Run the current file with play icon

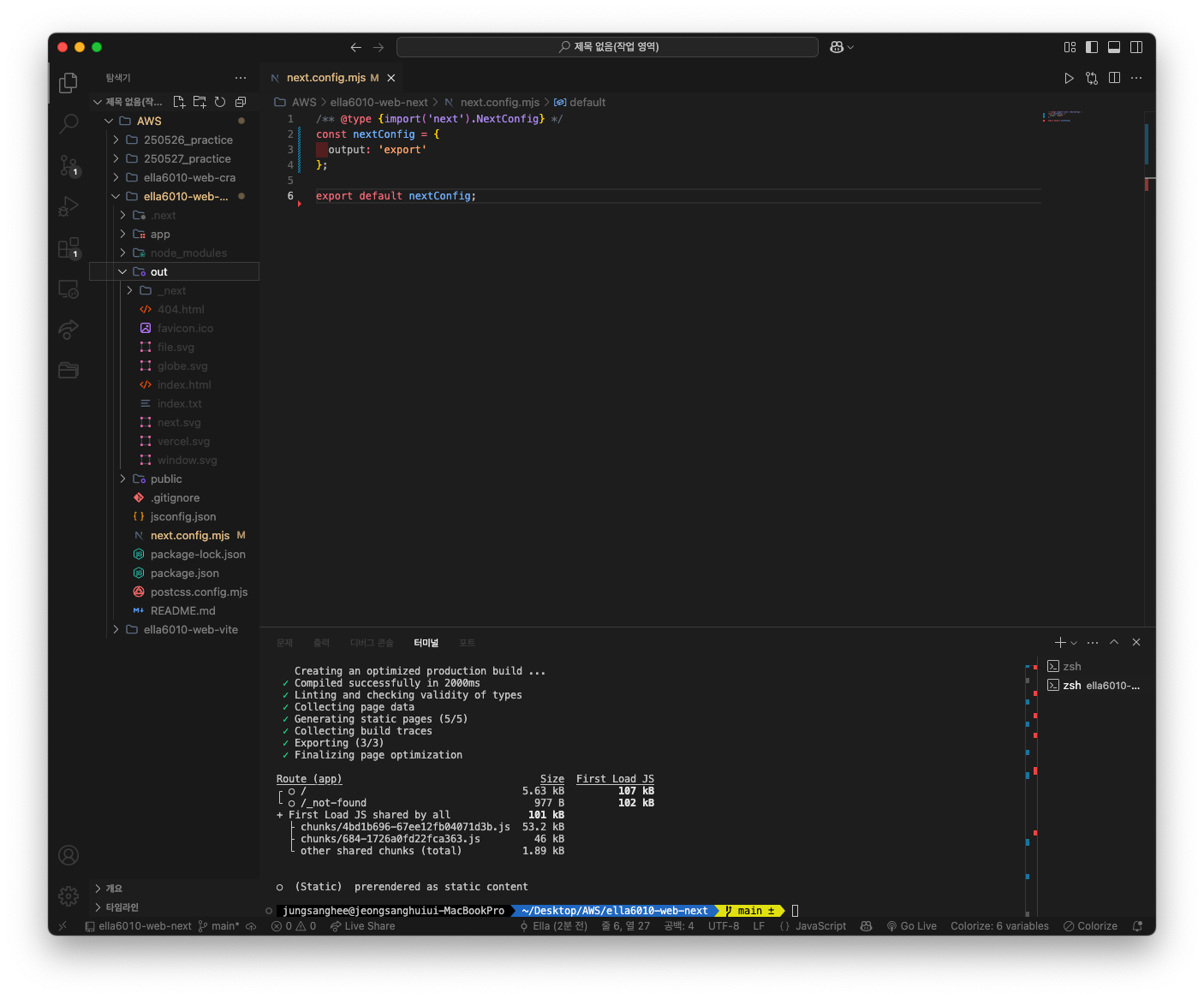pos(1069,78)
